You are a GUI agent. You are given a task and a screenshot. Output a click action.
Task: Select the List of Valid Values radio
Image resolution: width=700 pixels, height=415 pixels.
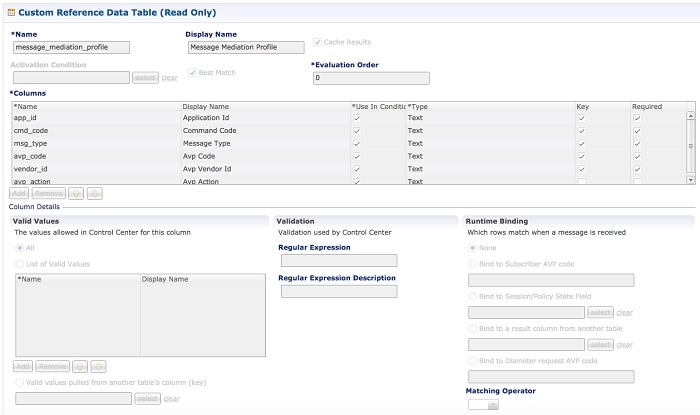[x=20, y=264]
